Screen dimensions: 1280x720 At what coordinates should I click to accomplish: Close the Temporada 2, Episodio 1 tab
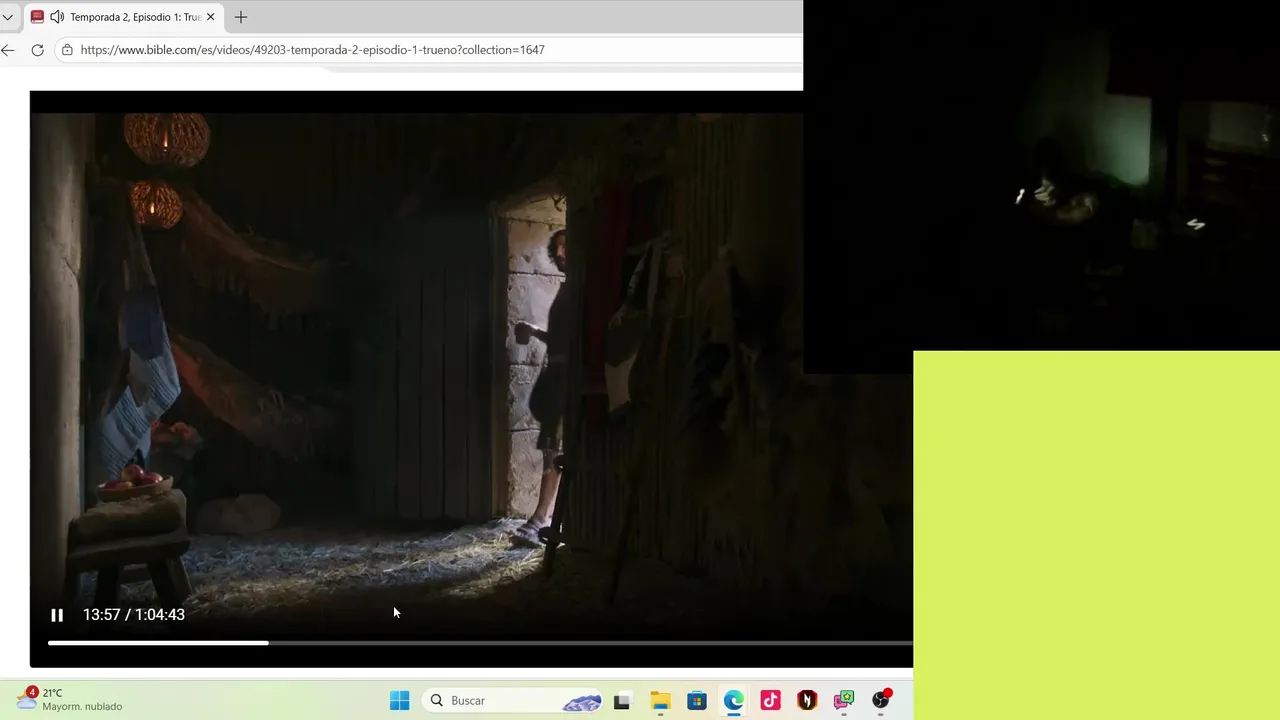(x=210, y=17)
